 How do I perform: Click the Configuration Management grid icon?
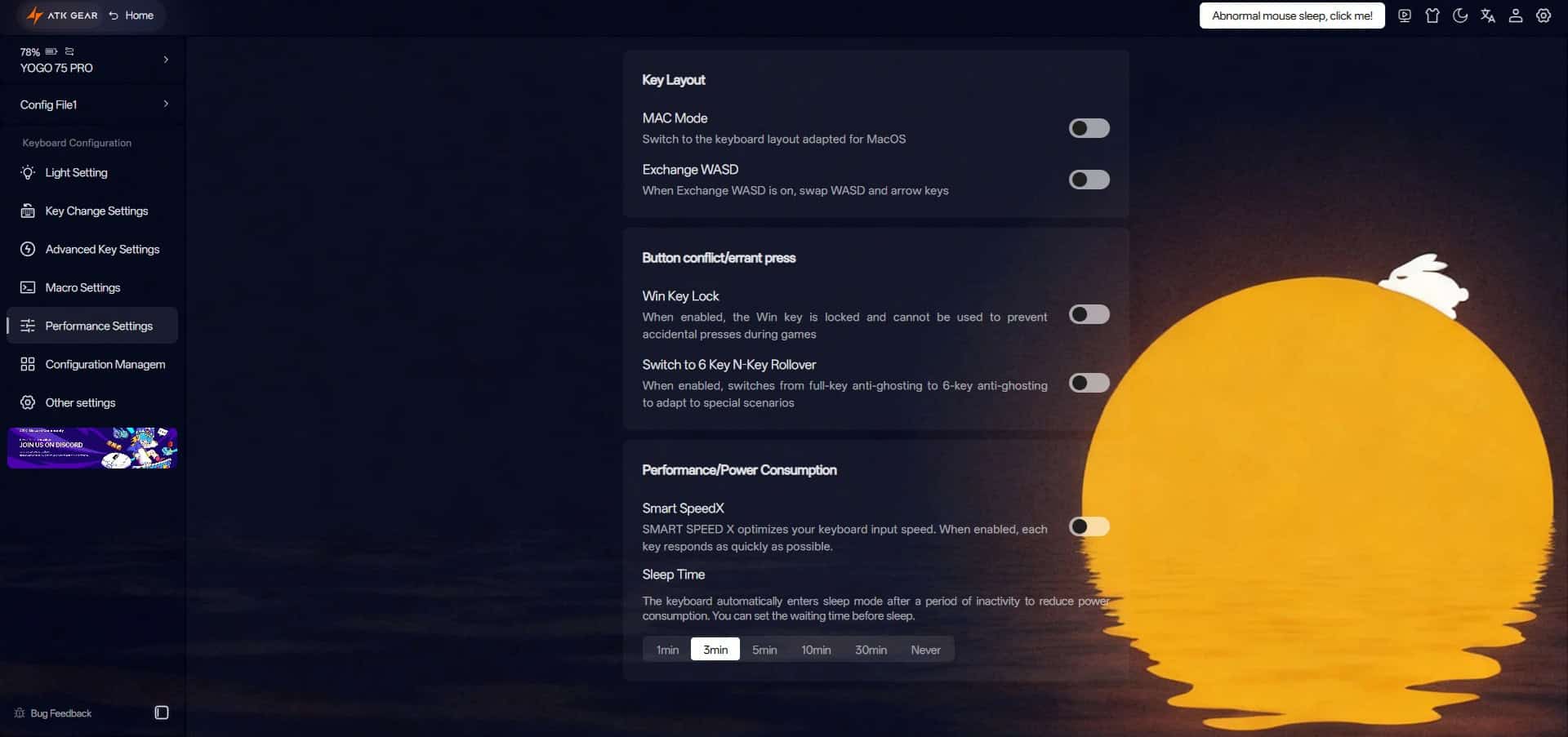(x=28, y=365)
